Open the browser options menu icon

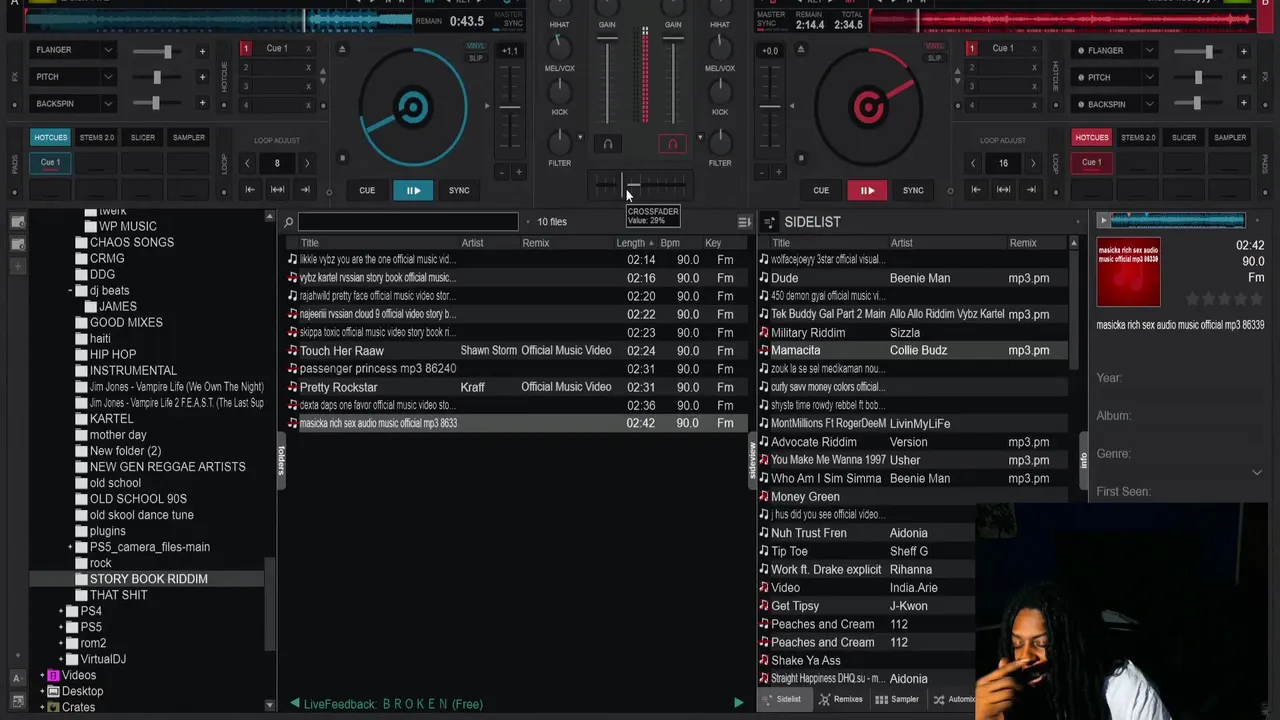[744, 222]
